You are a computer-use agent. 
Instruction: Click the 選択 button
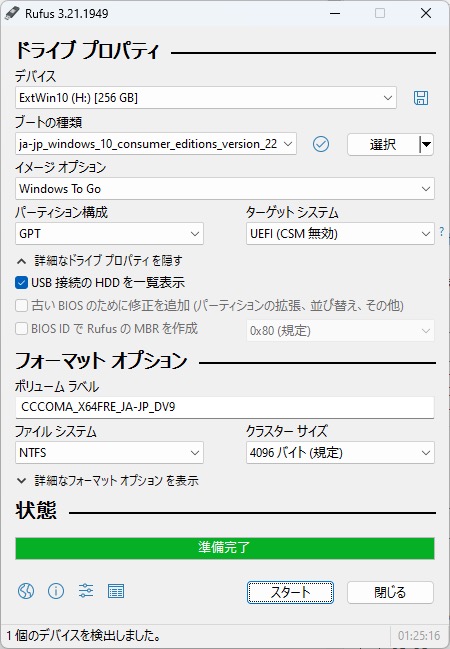[x=383, y=144]
